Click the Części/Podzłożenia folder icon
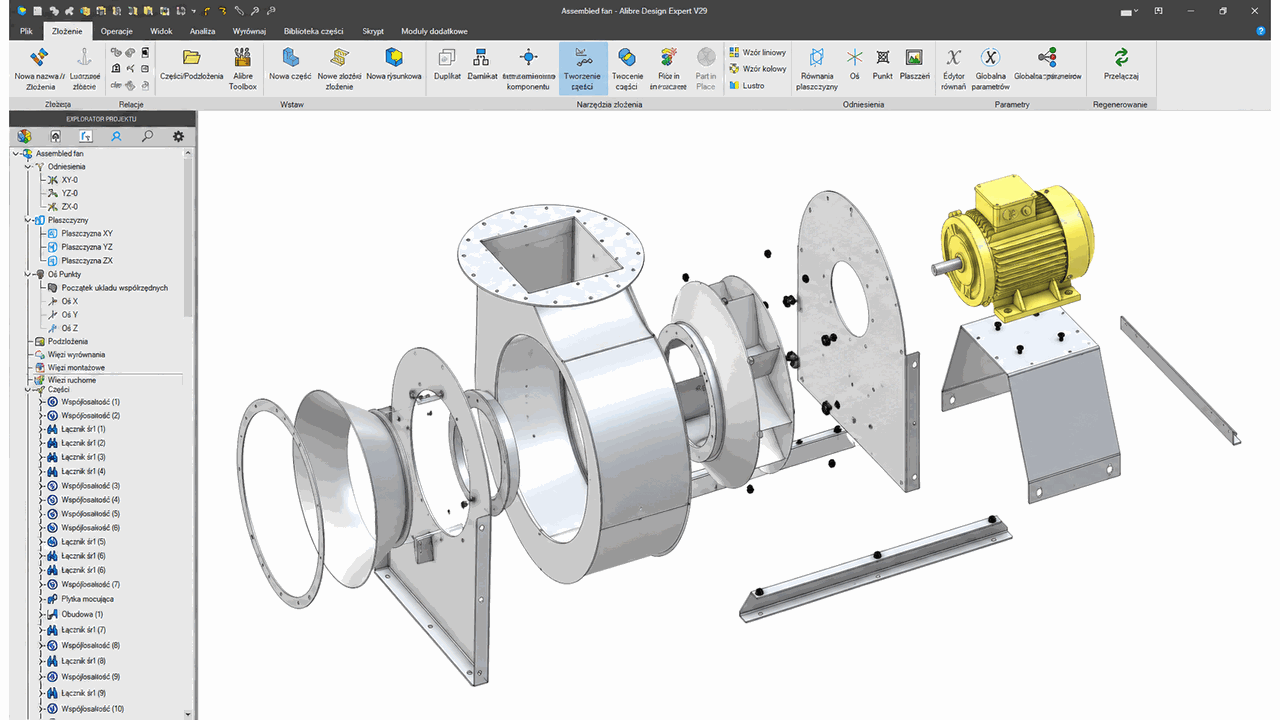 point(192,57)
